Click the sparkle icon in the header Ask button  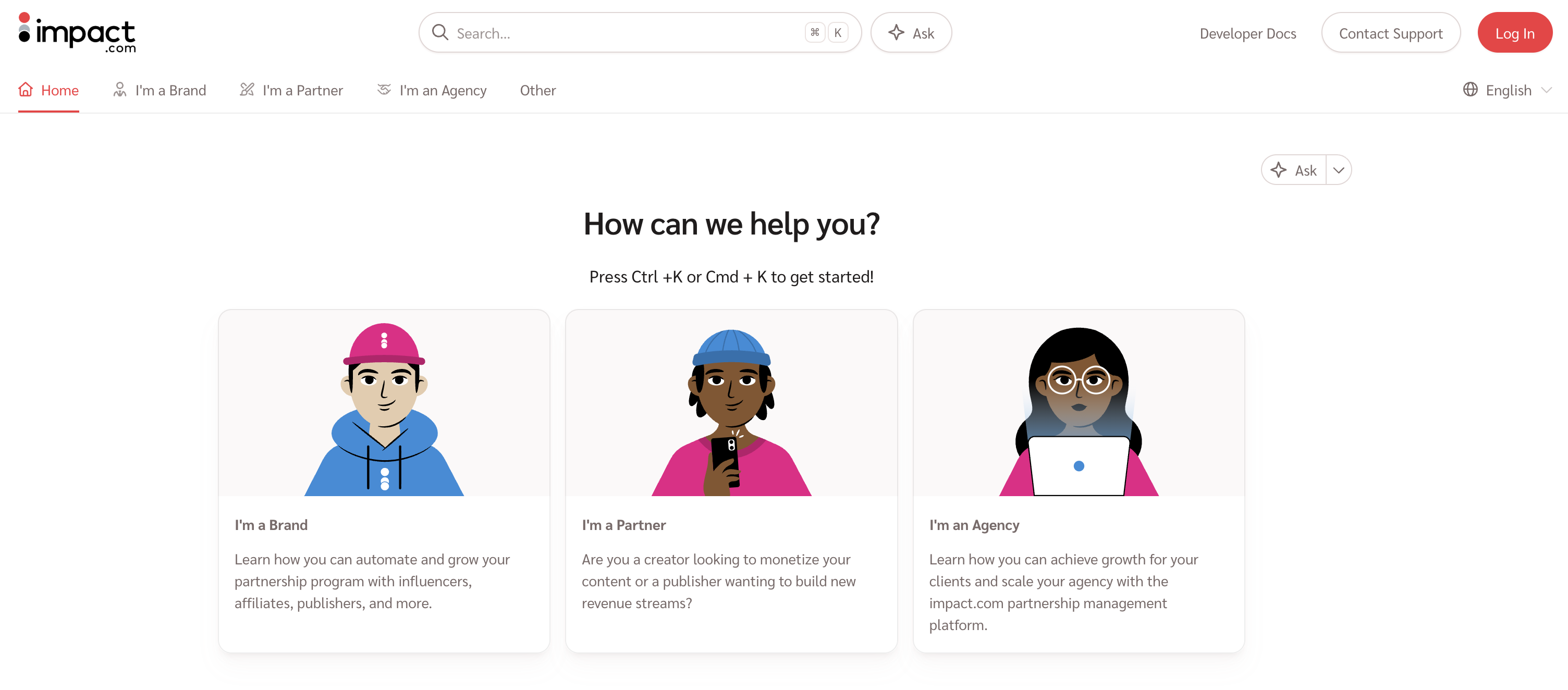pyautogui.click(x=896, y=33)
